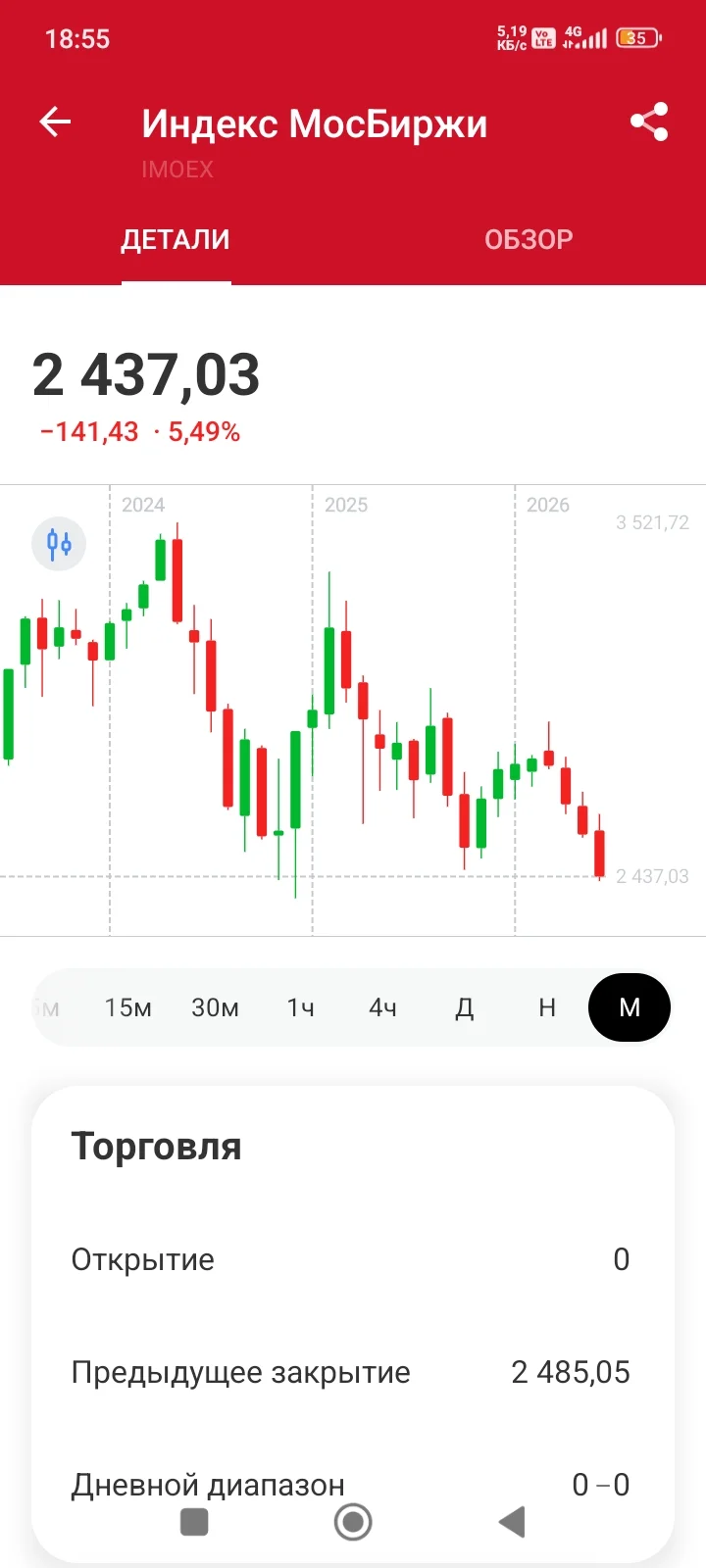Select the М monthly interval
Screen dimensions: 706x1568
coord(630,1007)
